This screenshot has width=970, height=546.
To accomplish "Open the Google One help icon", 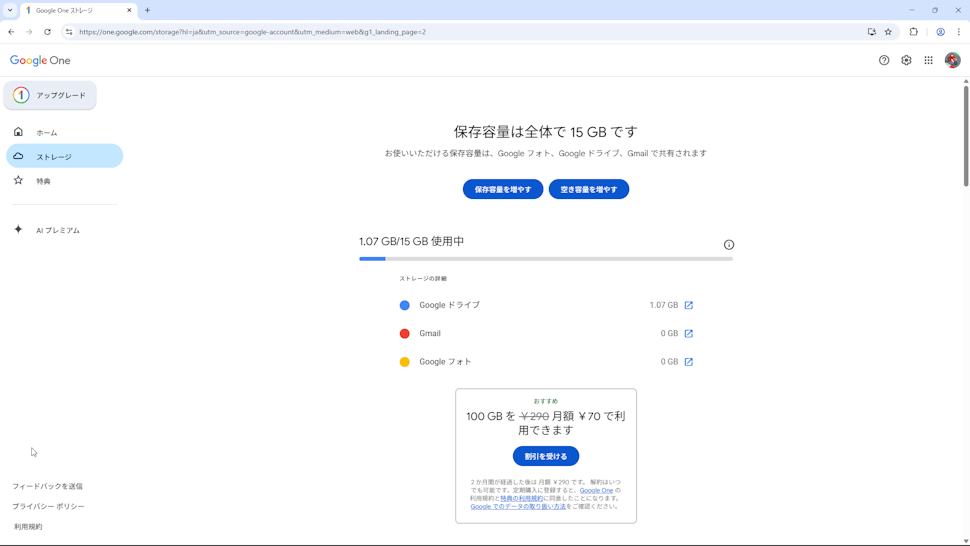I will (884, 60).
